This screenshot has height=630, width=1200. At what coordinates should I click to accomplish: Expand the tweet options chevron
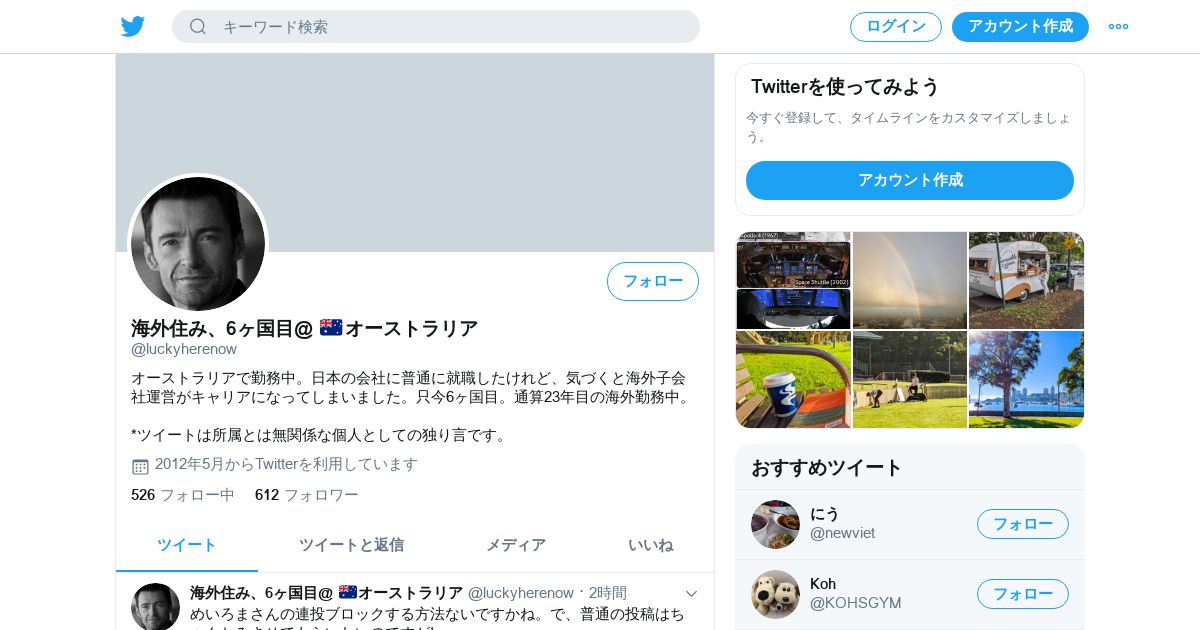(x=691, y=594)
